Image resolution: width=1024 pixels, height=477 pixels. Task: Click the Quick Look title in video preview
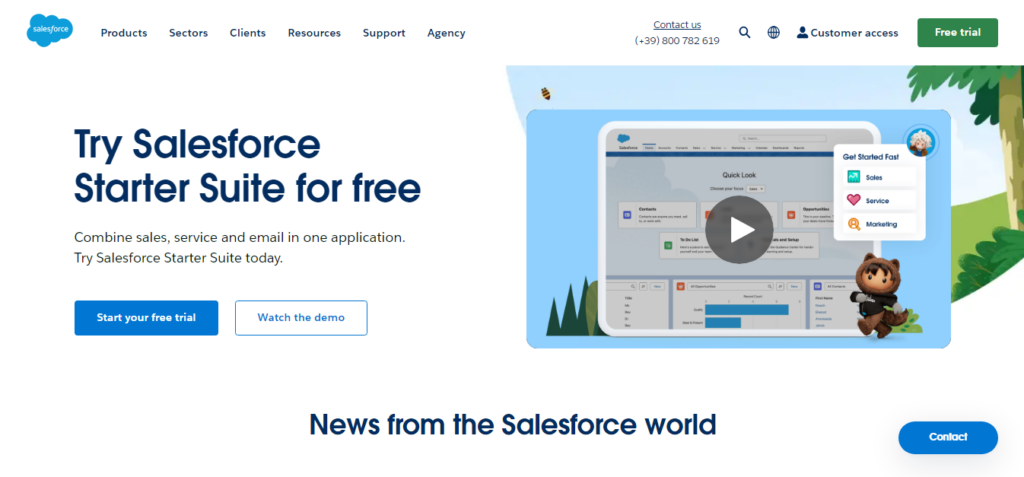tap(739, 175)
